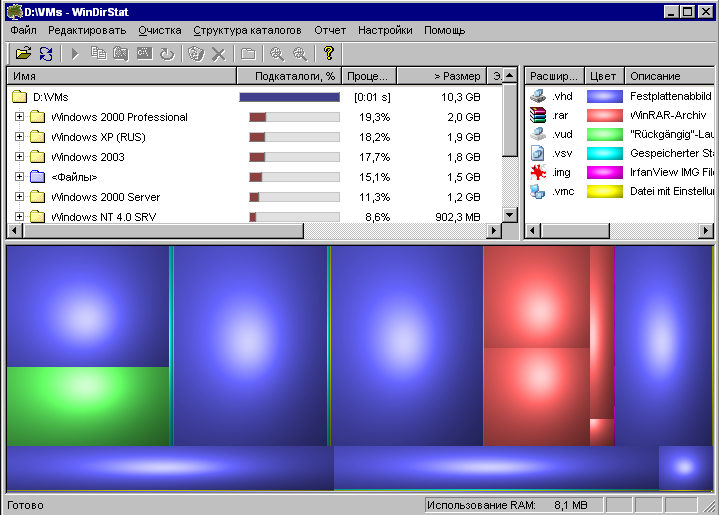Viewport: 719px width, 515px height.
Task: Expand the Windows 2000 Professional folder
Action: click(x=19, y=116)
